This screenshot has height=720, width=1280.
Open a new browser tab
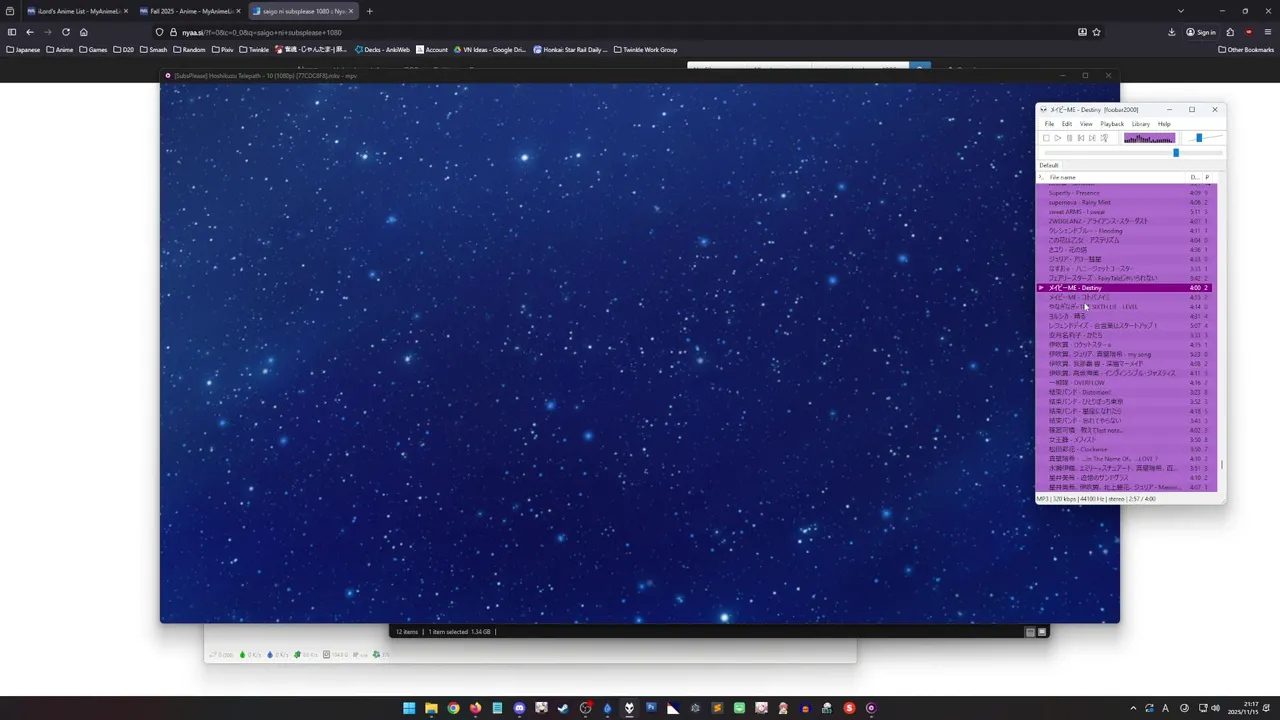[370, 11]
